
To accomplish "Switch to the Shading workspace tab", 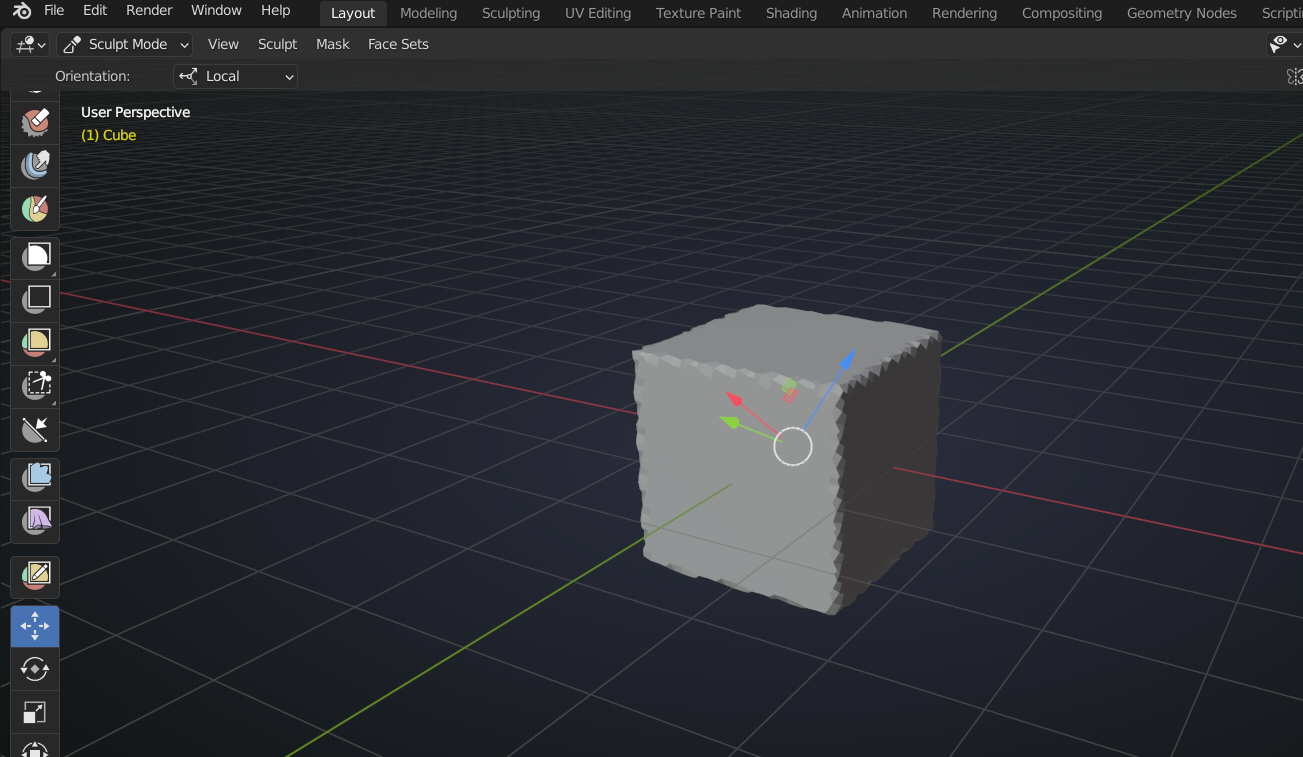I will [x=791, y=13].
